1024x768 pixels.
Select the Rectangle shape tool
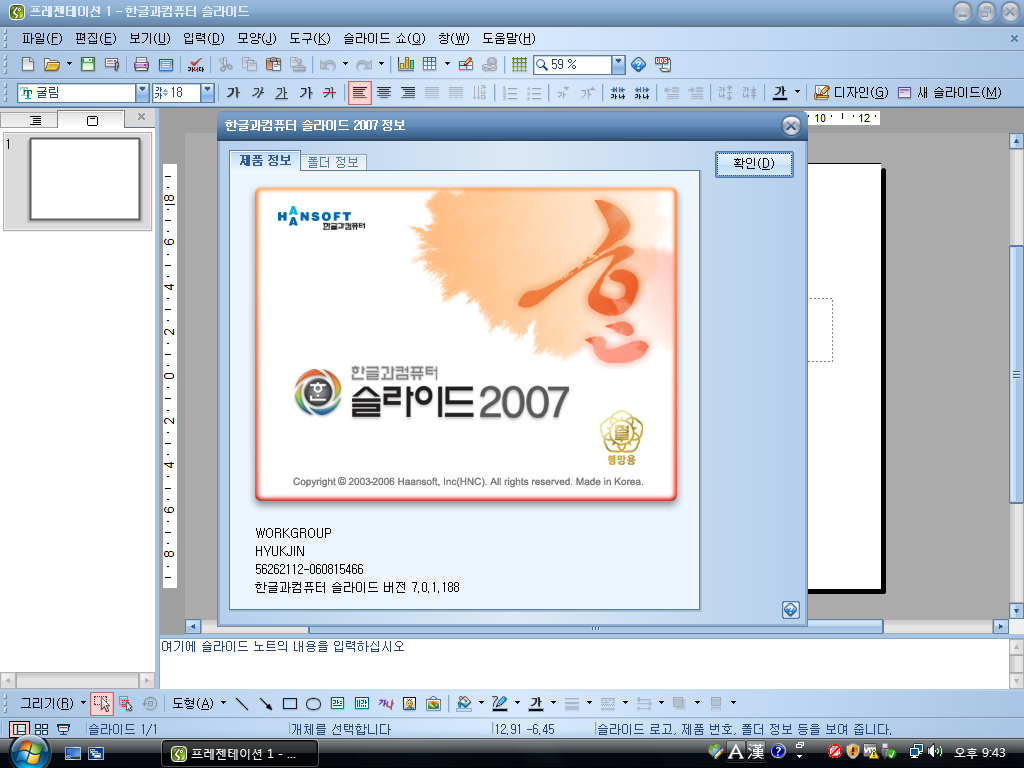click(x=290, y=703)
